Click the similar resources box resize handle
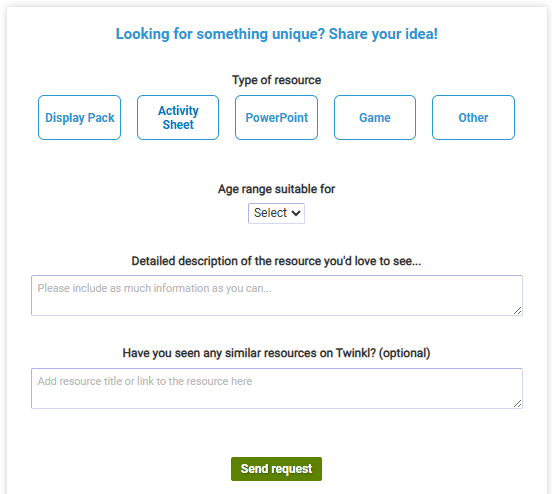552x494 pixels. point(518,404)
